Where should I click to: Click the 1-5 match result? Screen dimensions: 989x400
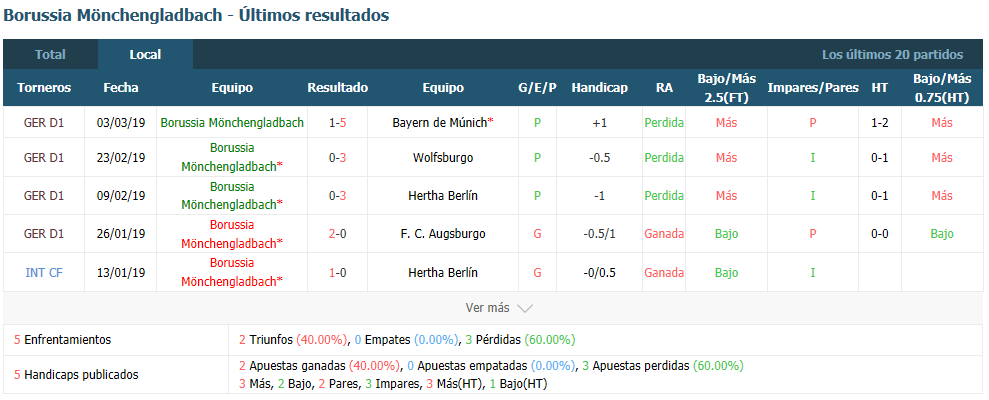[x=337, y=123]
